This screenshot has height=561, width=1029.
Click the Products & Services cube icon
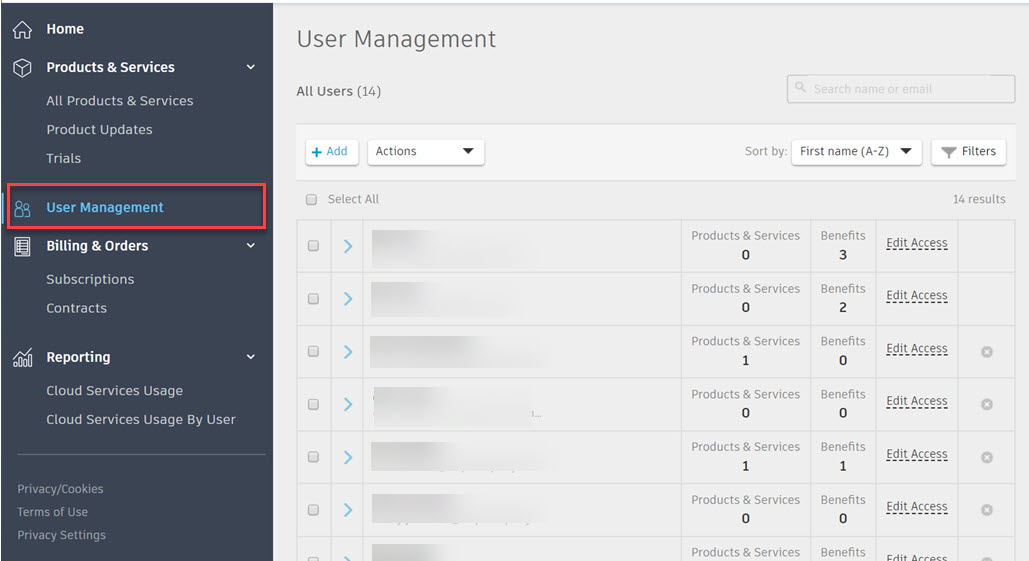pyautogui.click(x=22, y=68)
